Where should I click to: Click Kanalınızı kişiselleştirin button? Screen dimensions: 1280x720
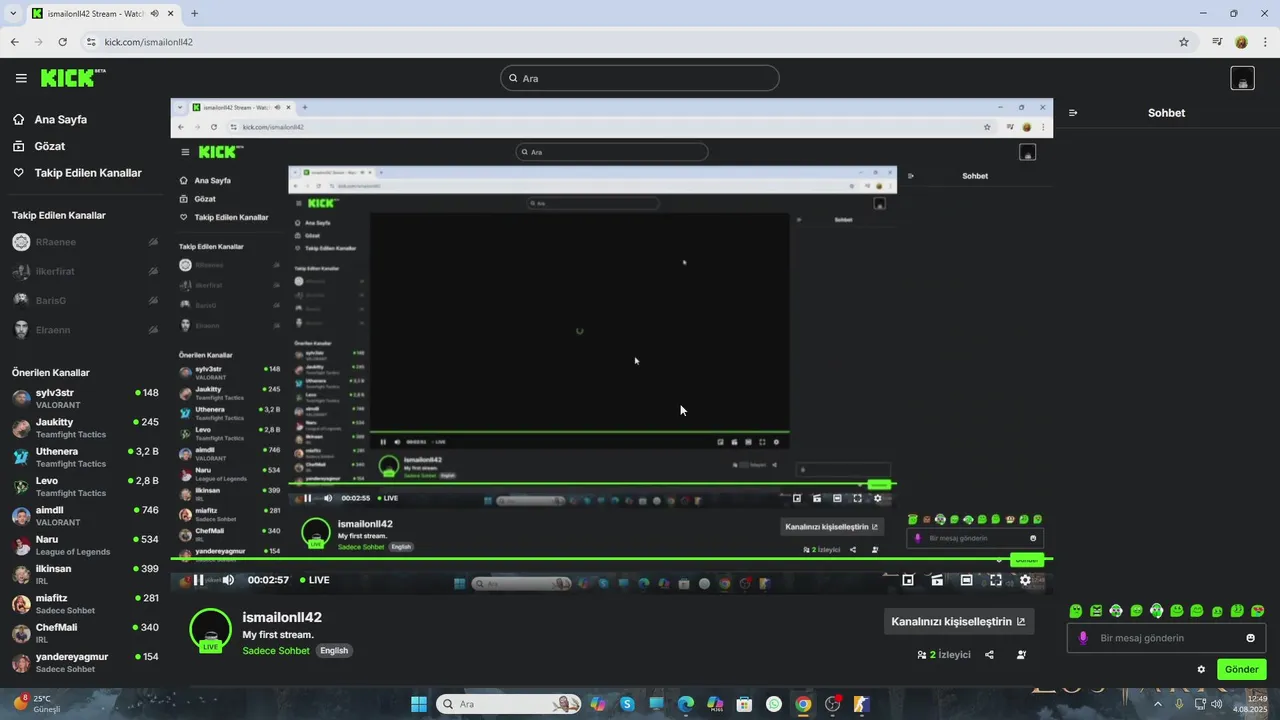[x=958, y=621]
